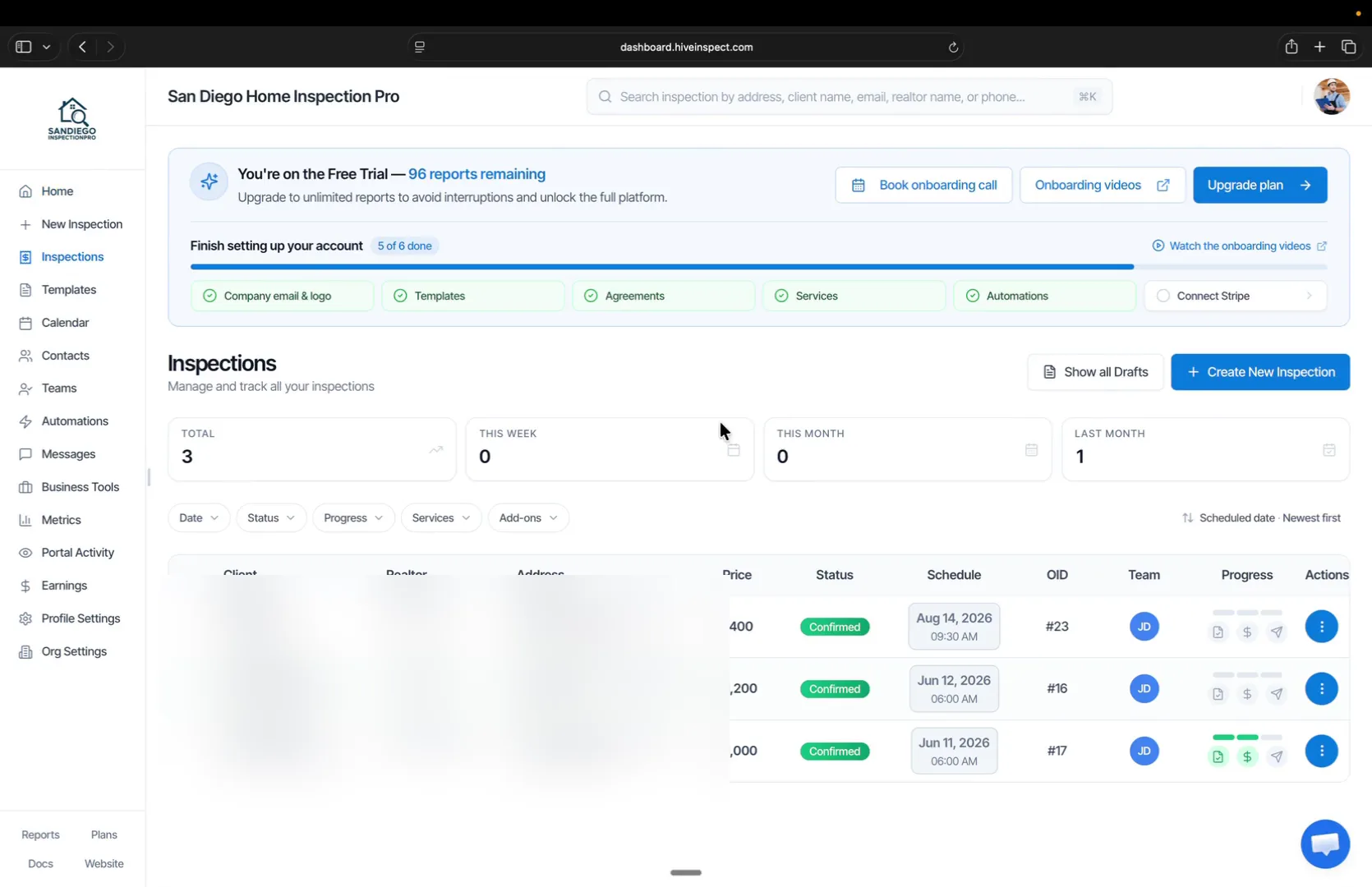Open the chat support bubble
1372x887 pixels.
pyautogui.click(x=1325, y=843)
